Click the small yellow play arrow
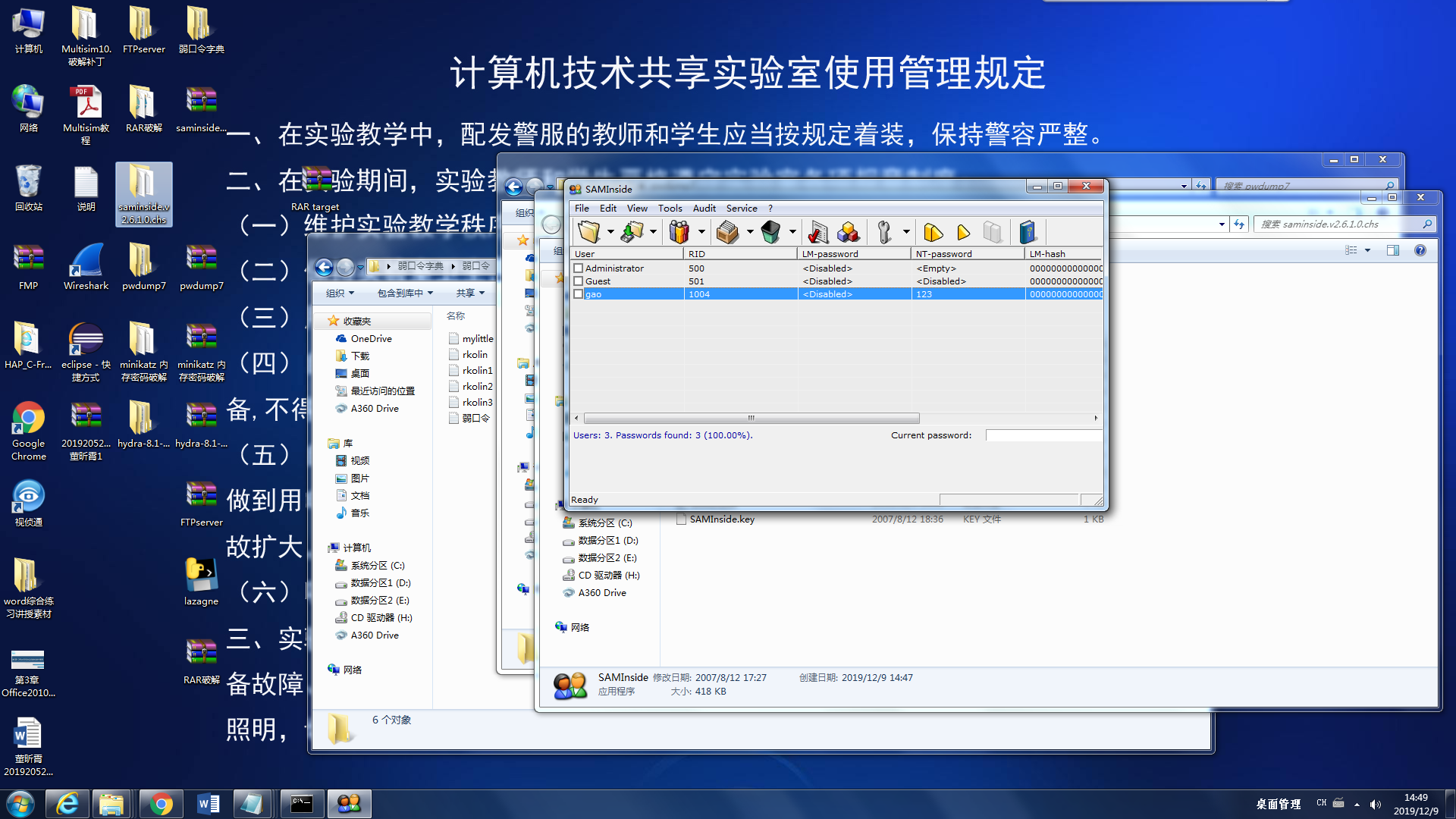 963,232
